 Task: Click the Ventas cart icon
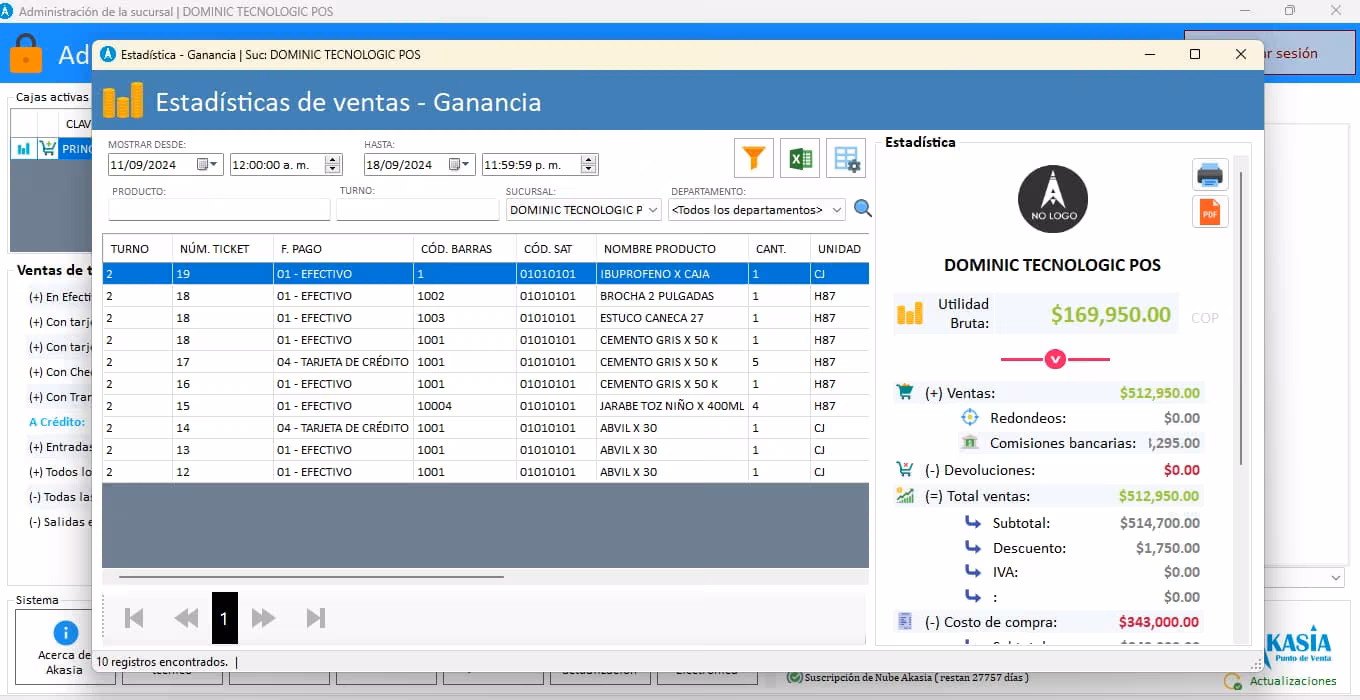tap(905, 393)
